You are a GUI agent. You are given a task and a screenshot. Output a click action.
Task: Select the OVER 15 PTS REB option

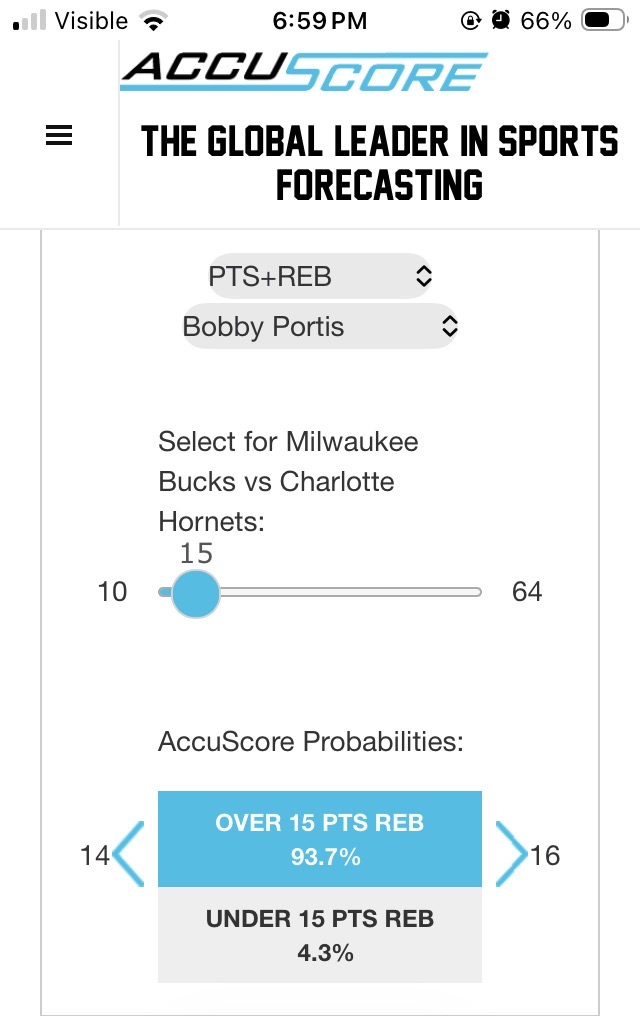point(320,839)
